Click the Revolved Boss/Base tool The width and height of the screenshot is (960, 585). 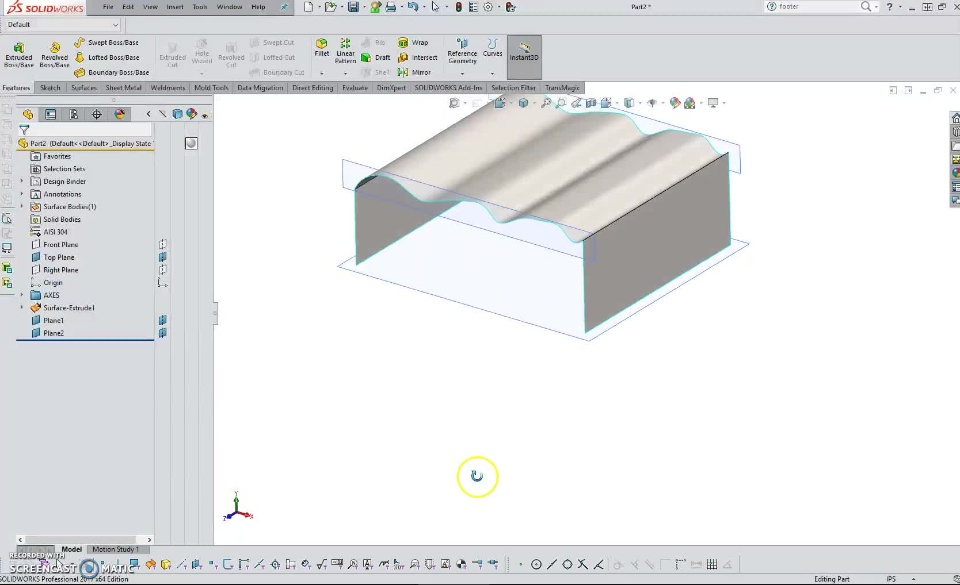(54, 54)
